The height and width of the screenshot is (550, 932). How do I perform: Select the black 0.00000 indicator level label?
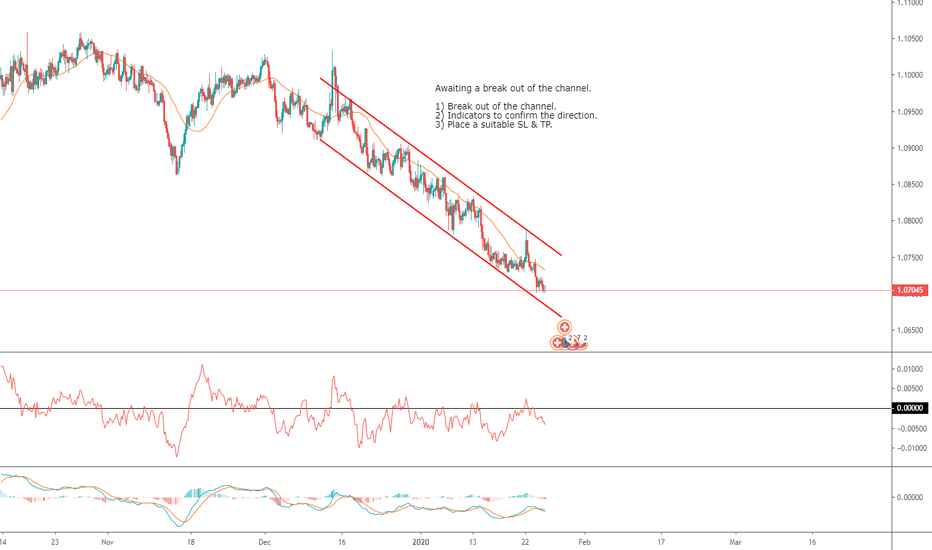click(909, 408)
